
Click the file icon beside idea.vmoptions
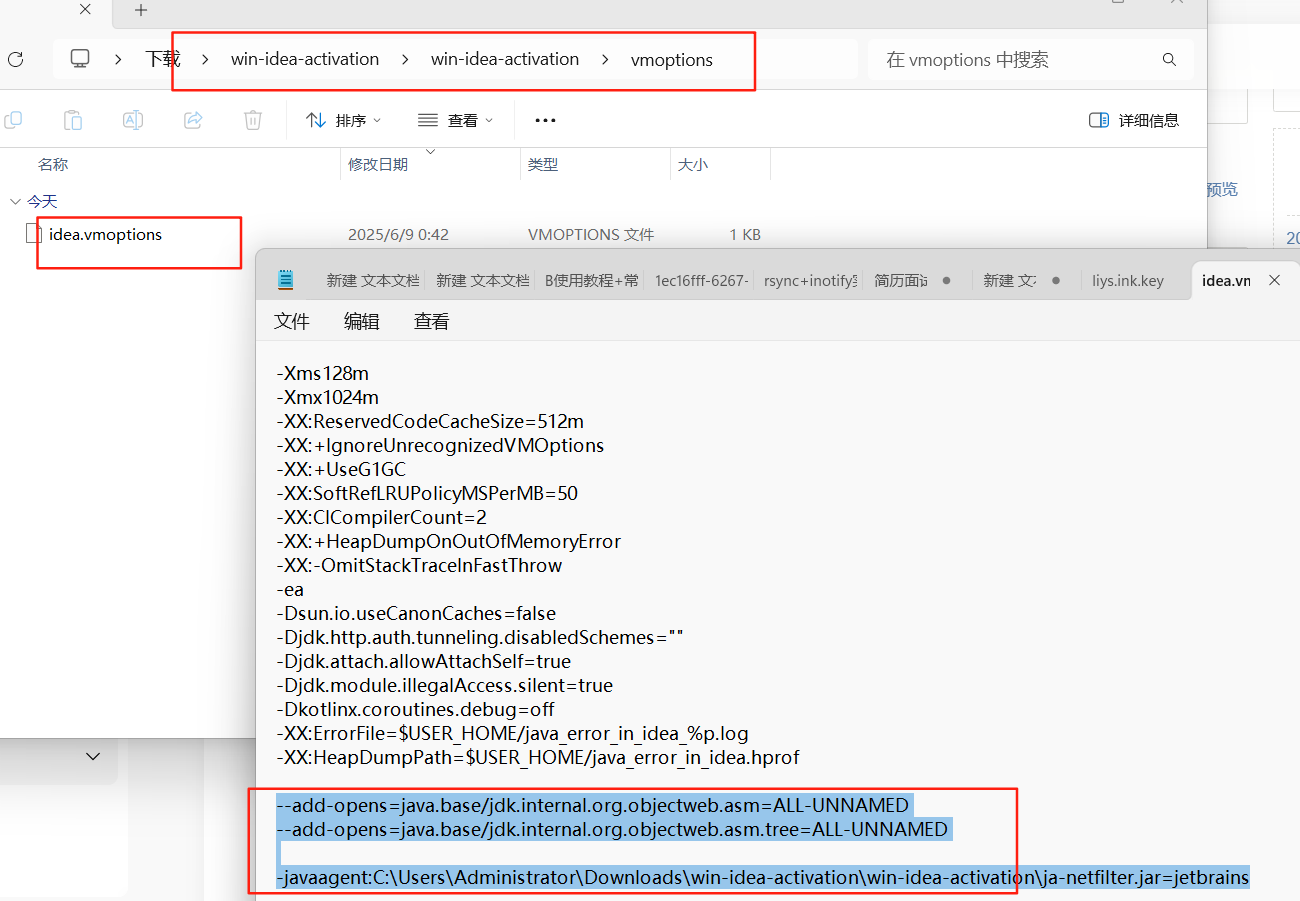(34, 235)
